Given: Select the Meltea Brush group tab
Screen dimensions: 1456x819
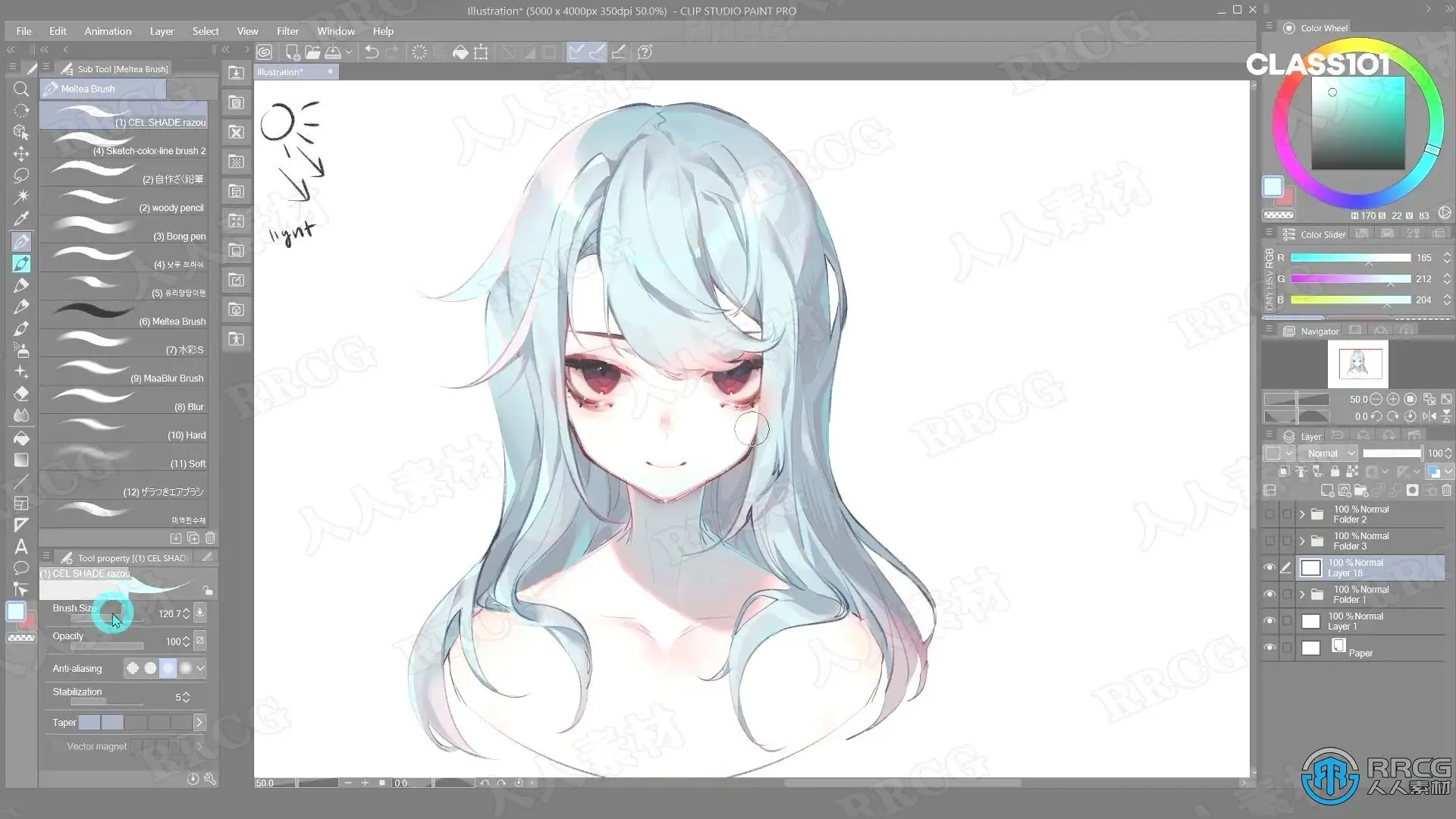Looking at the screenshot, I should 103,89.
